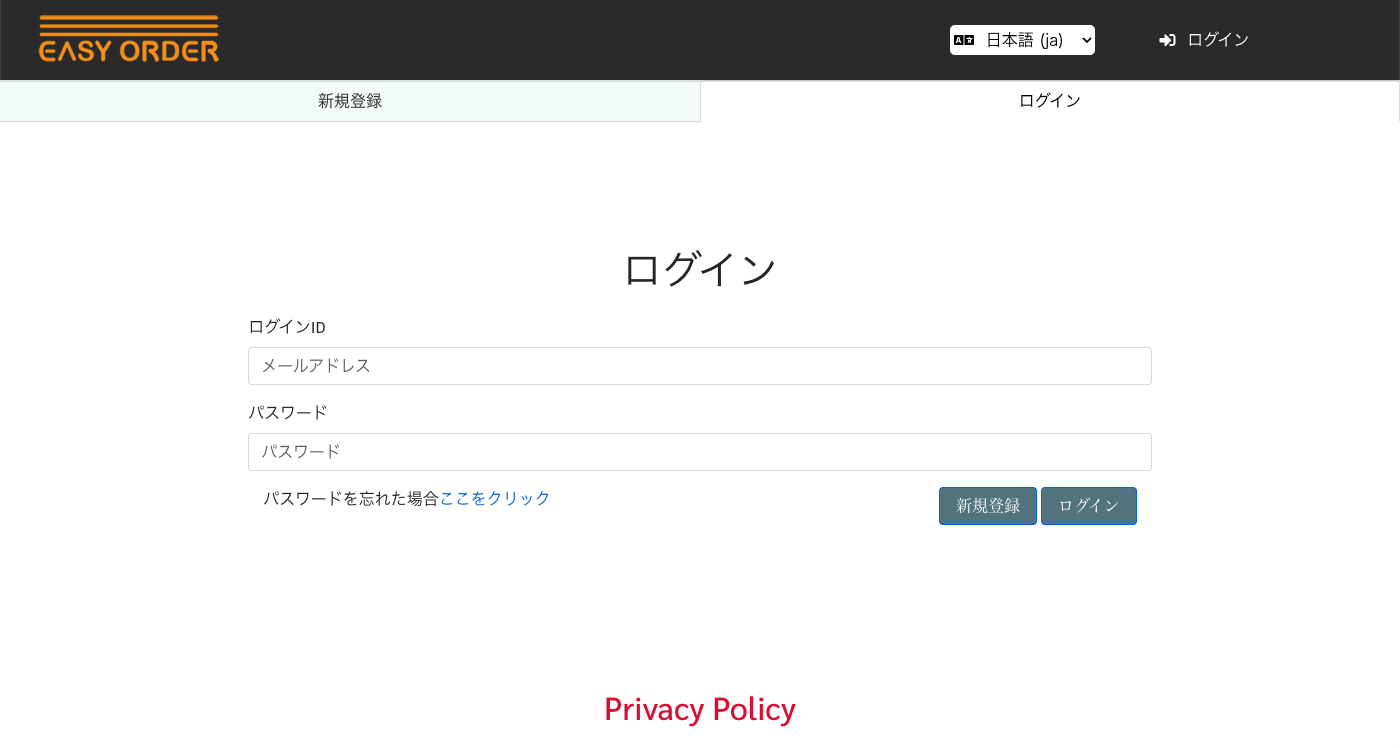Open the Privacy Policy link
1400x748 pixels.
(x=699, y=709)
